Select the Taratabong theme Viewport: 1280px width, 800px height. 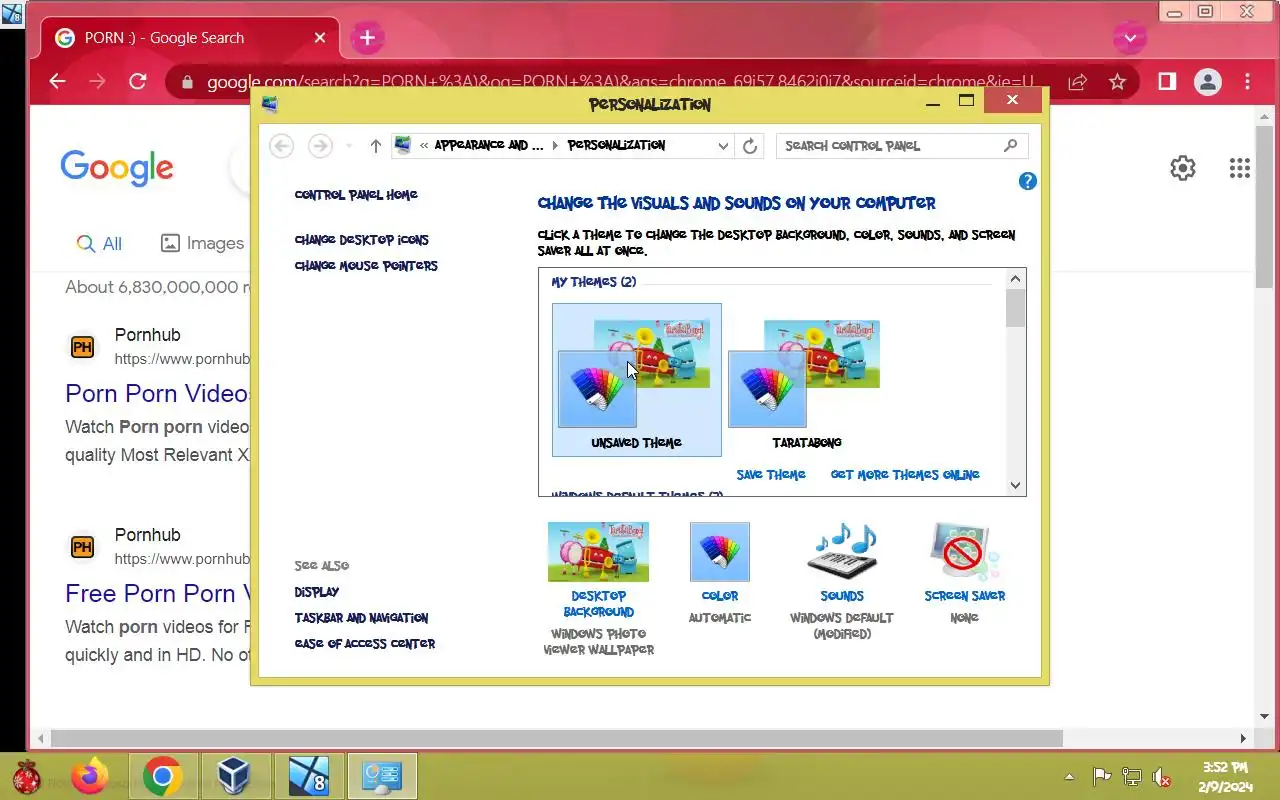(x=806, y=380)
